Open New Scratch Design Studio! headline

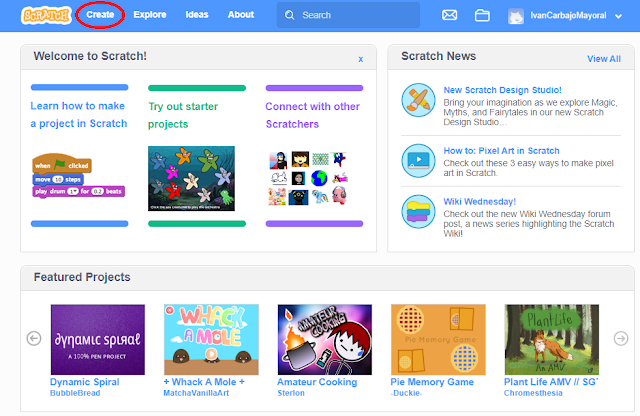[502, 90]
